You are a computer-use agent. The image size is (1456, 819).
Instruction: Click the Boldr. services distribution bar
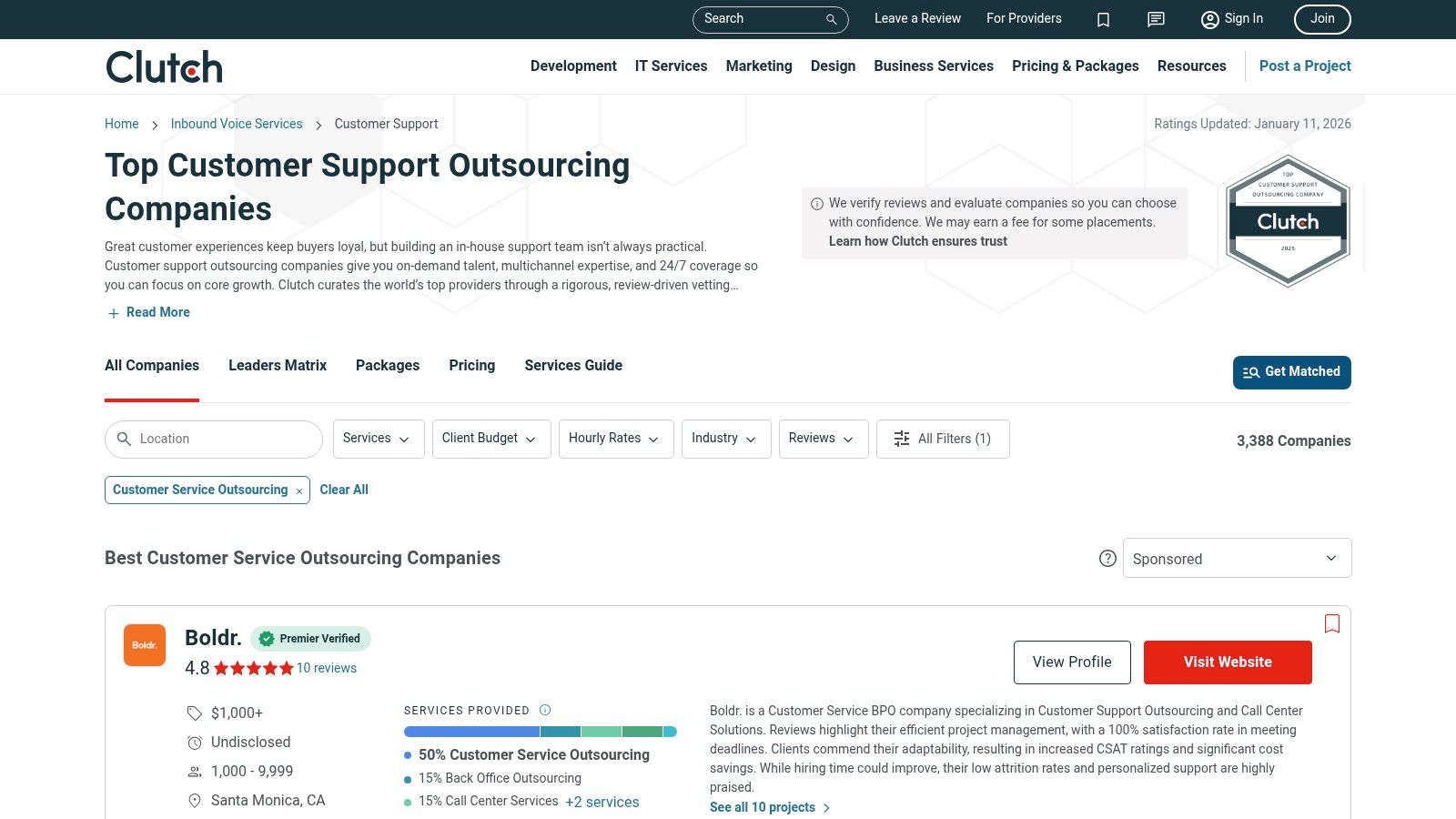click(x=541, y=732)
